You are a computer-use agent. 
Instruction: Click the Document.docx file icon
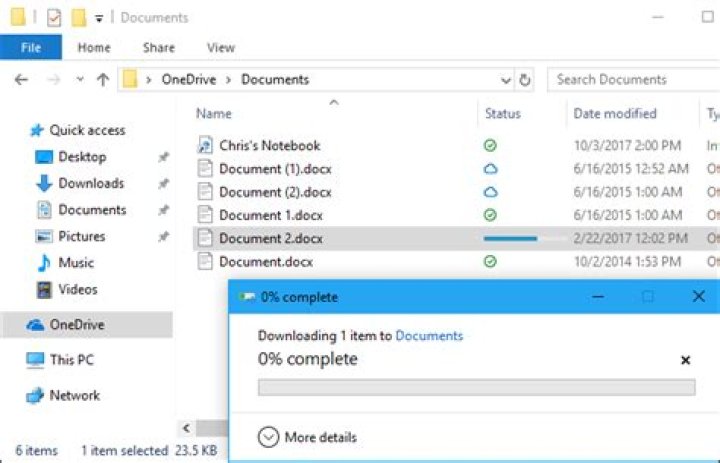coord(205,261)
